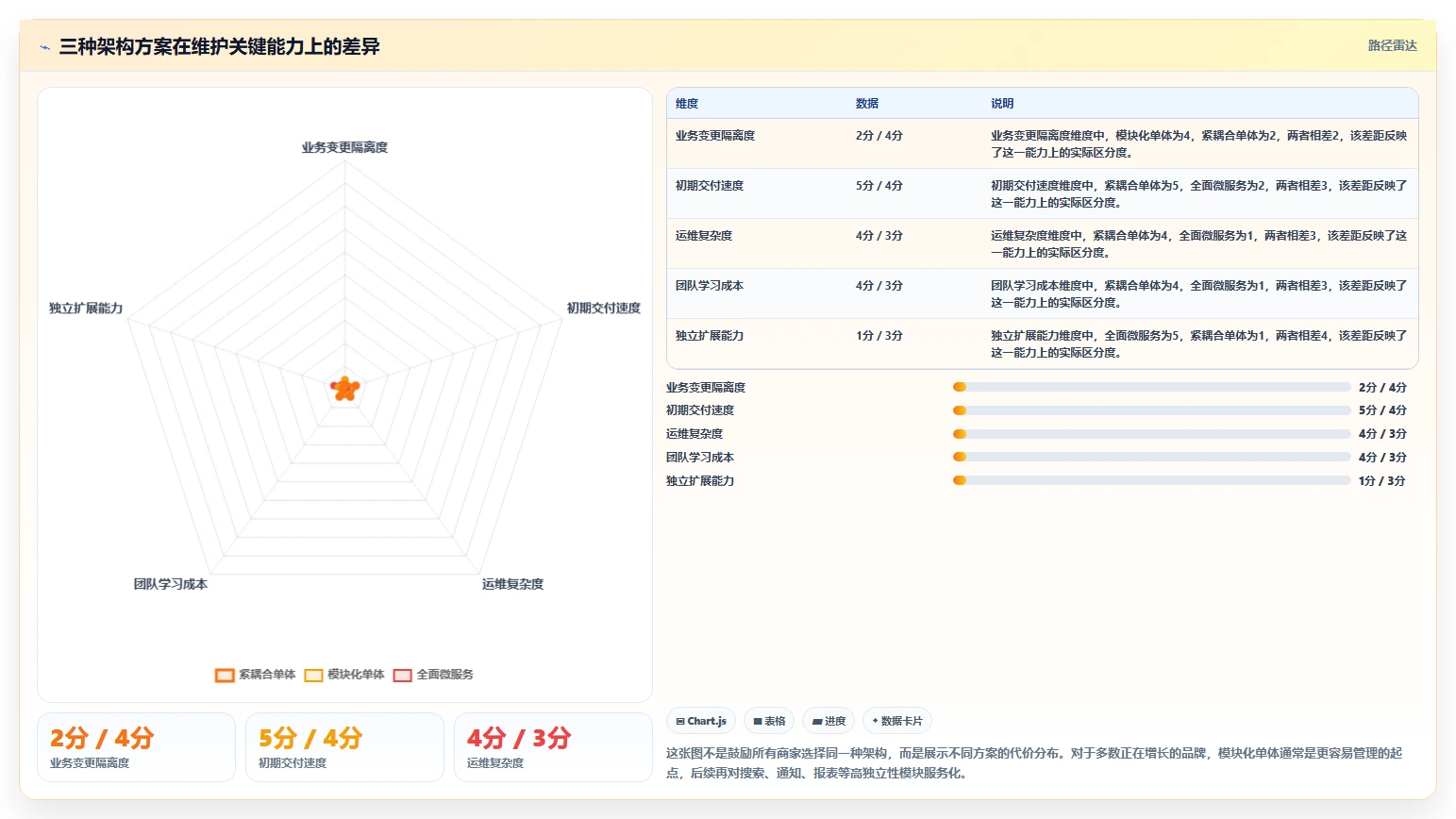This screenshot has height=819, width=1456.
Task: Select the 独立扩展能力 table row name
Action: 710,336
